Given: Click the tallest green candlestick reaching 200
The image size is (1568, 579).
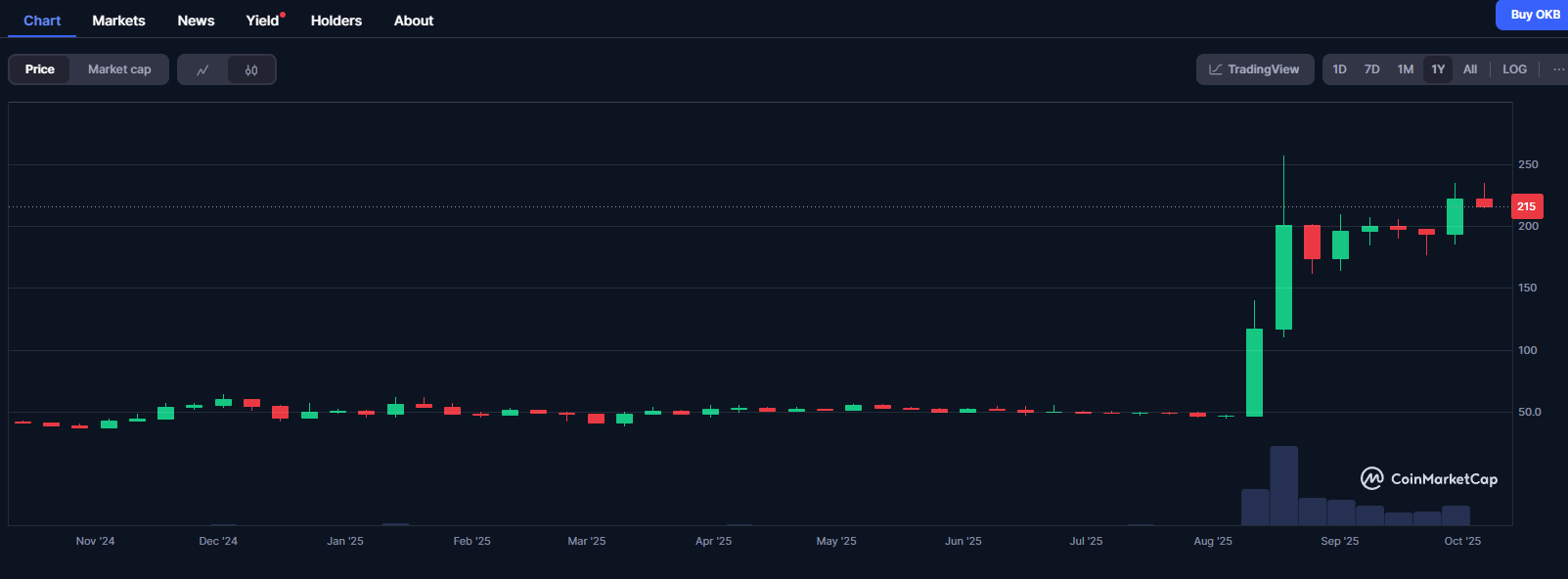Looking at the screenshot, I should (1283, 277).
